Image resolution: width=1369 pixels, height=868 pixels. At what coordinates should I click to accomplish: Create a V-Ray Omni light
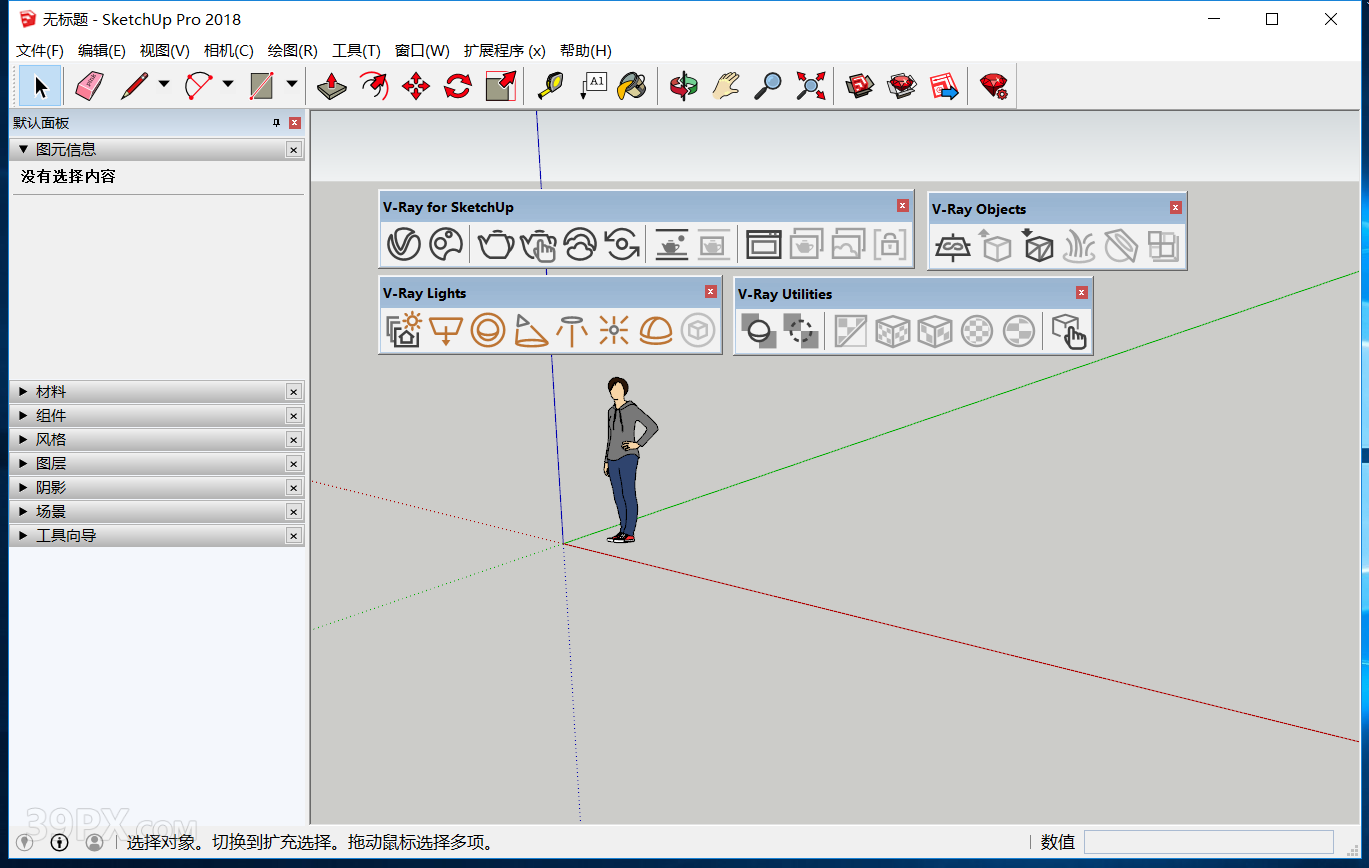coord(614,330)
